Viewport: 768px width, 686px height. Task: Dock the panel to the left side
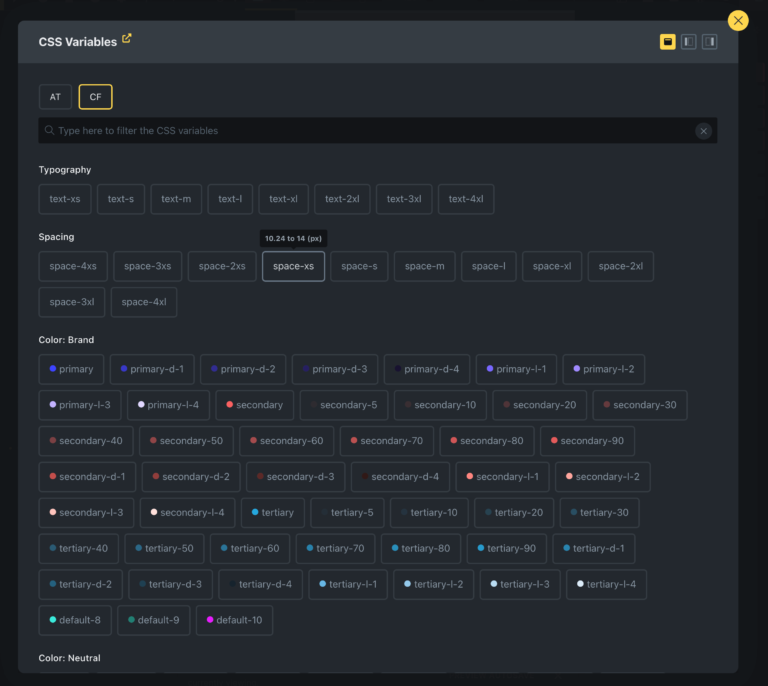coord(688,42)
